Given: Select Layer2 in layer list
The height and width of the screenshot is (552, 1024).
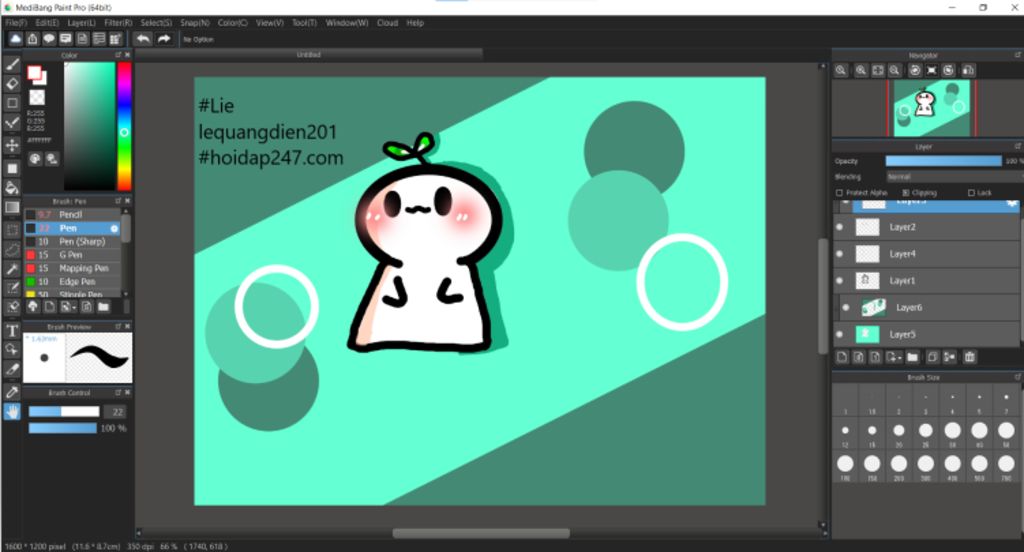Looking at the screenshot, I should 927,227.
